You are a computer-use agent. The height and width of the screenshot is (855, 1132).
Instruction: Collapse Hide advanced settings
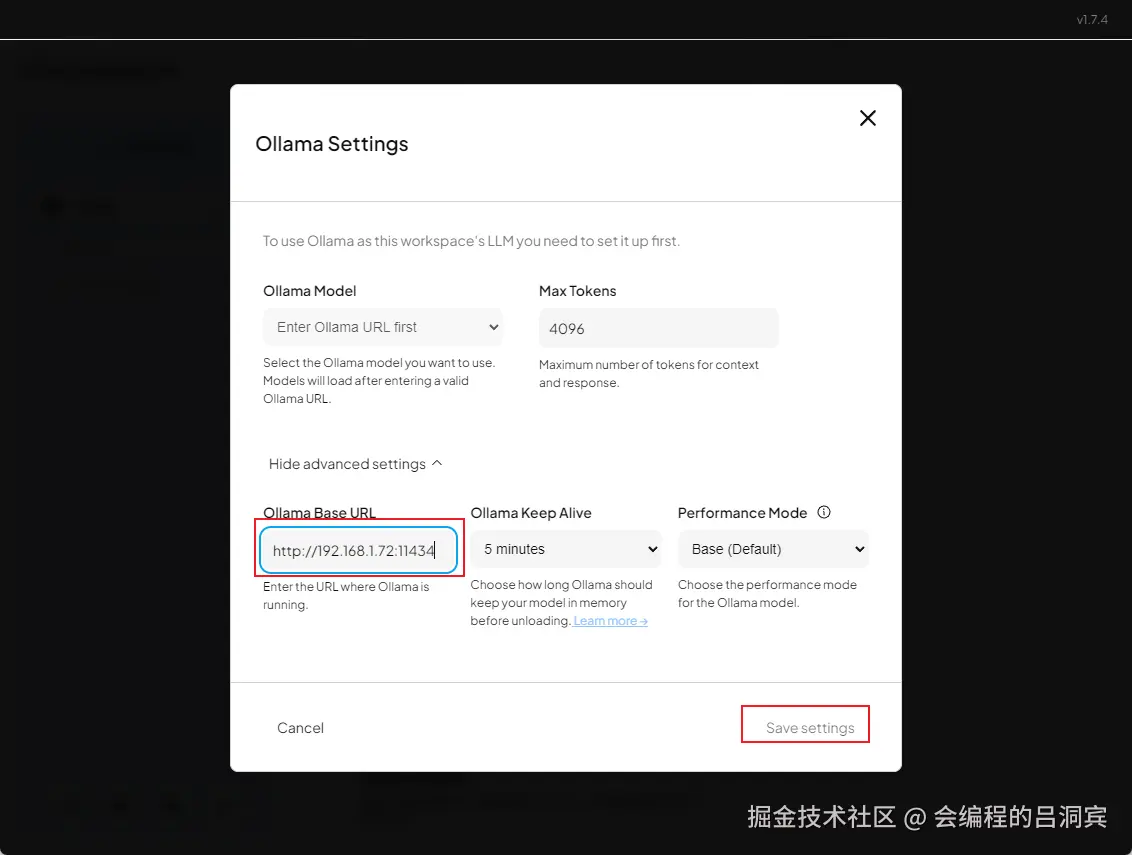click(x=355, y=464)
